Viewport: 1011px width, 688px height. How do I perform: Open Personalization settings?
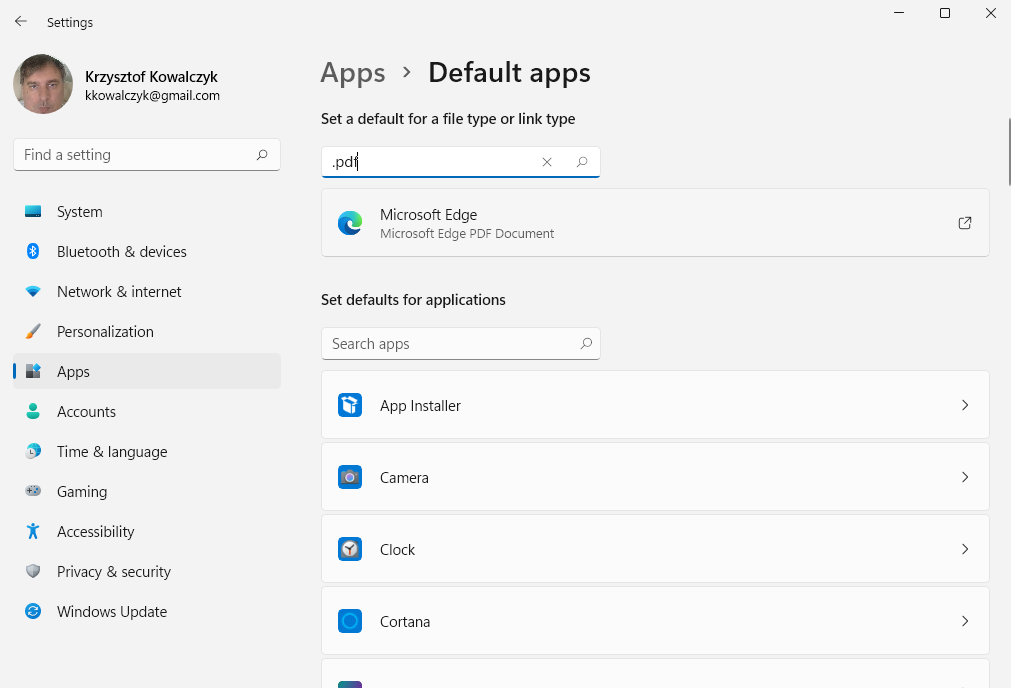pyautogui.click(x=147, y=331)
